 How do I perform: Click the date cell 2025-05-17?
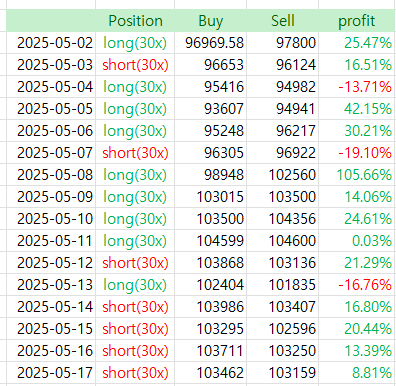coord(51,373)
